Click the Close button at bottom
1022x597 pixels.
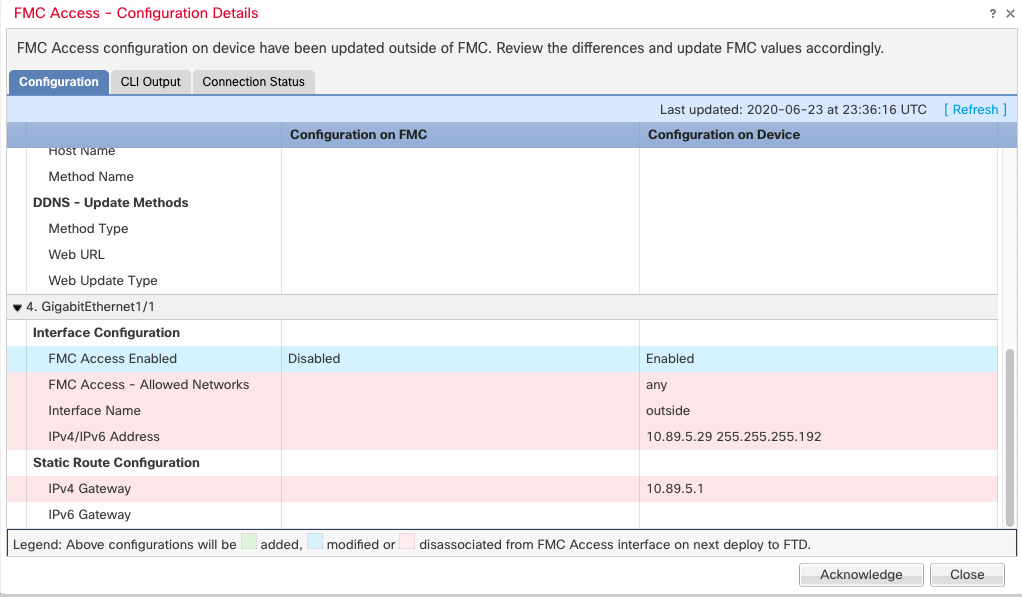[966, 574]
